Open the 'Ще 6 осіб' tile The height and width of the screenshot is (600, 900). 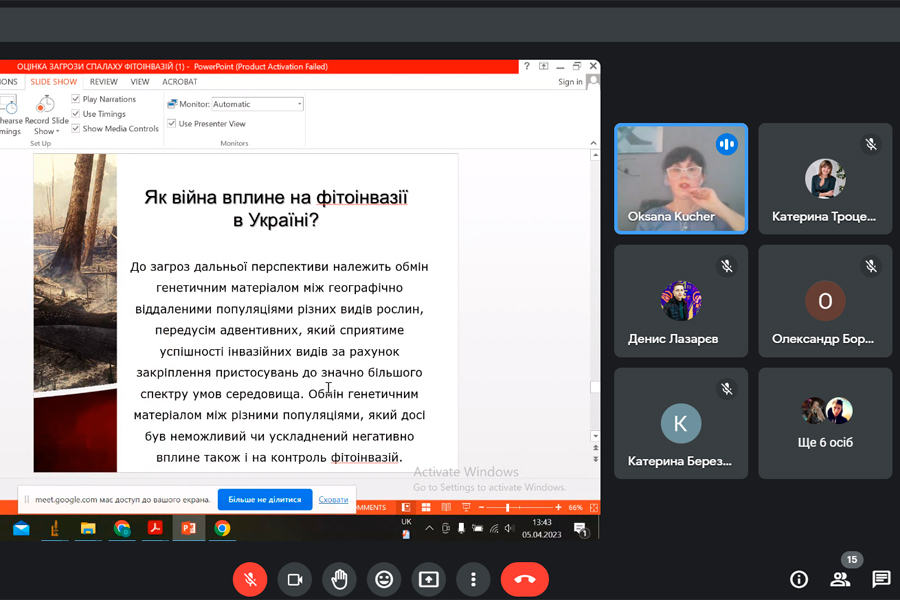point(825,424)
